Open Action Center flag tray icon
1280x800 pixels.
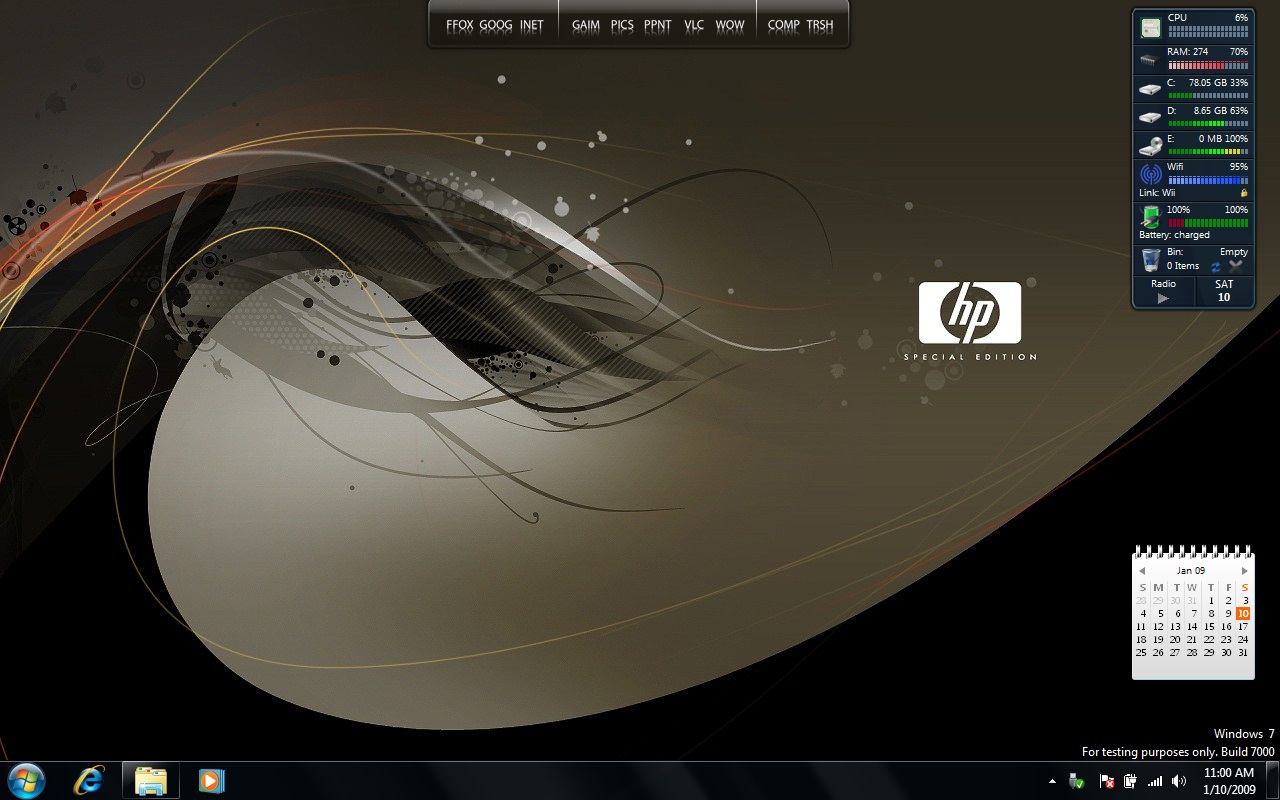tap(1107, 781)
